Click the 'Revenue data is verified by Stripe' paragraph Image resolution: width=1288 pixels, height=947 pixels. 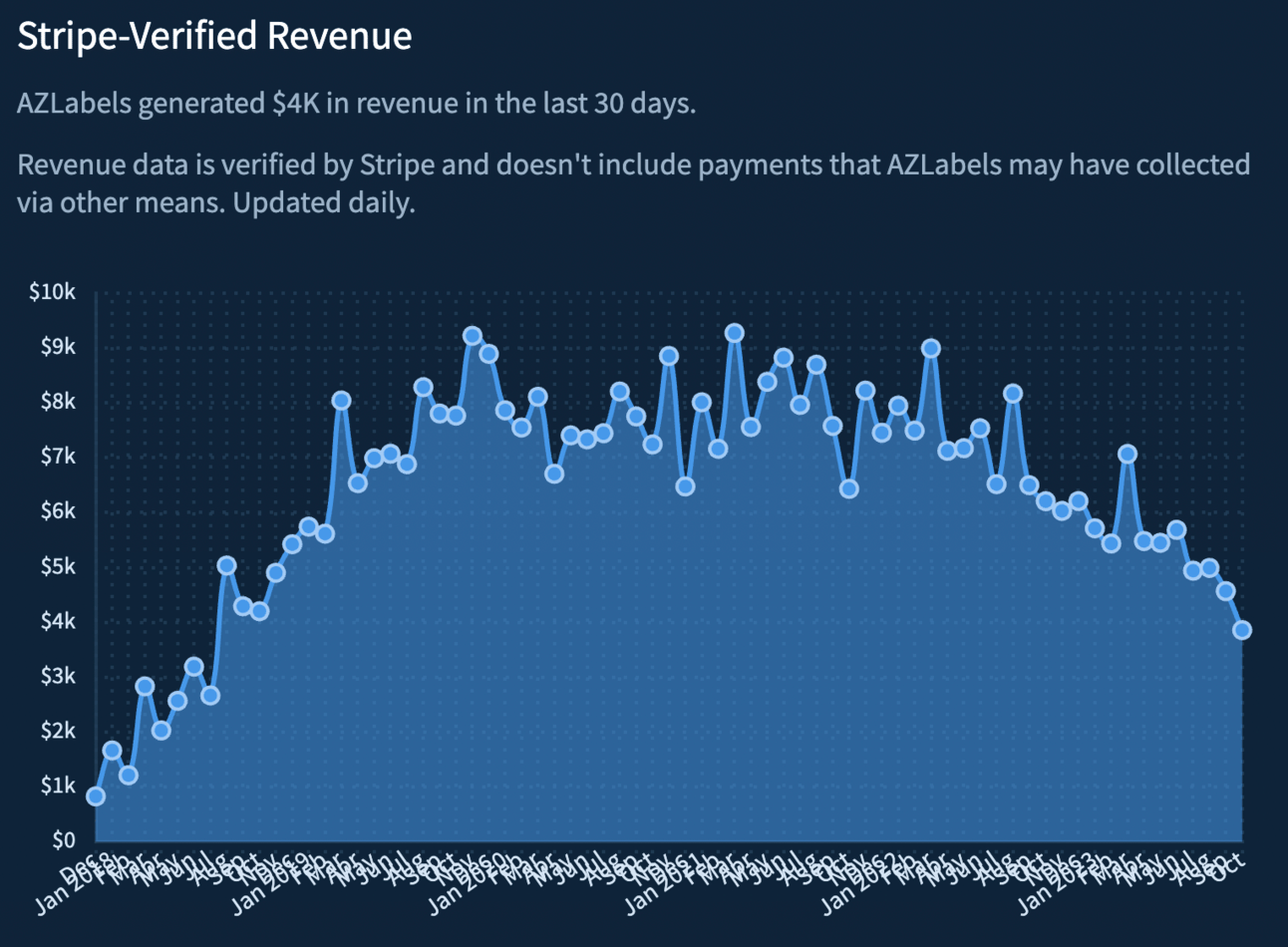634,182
